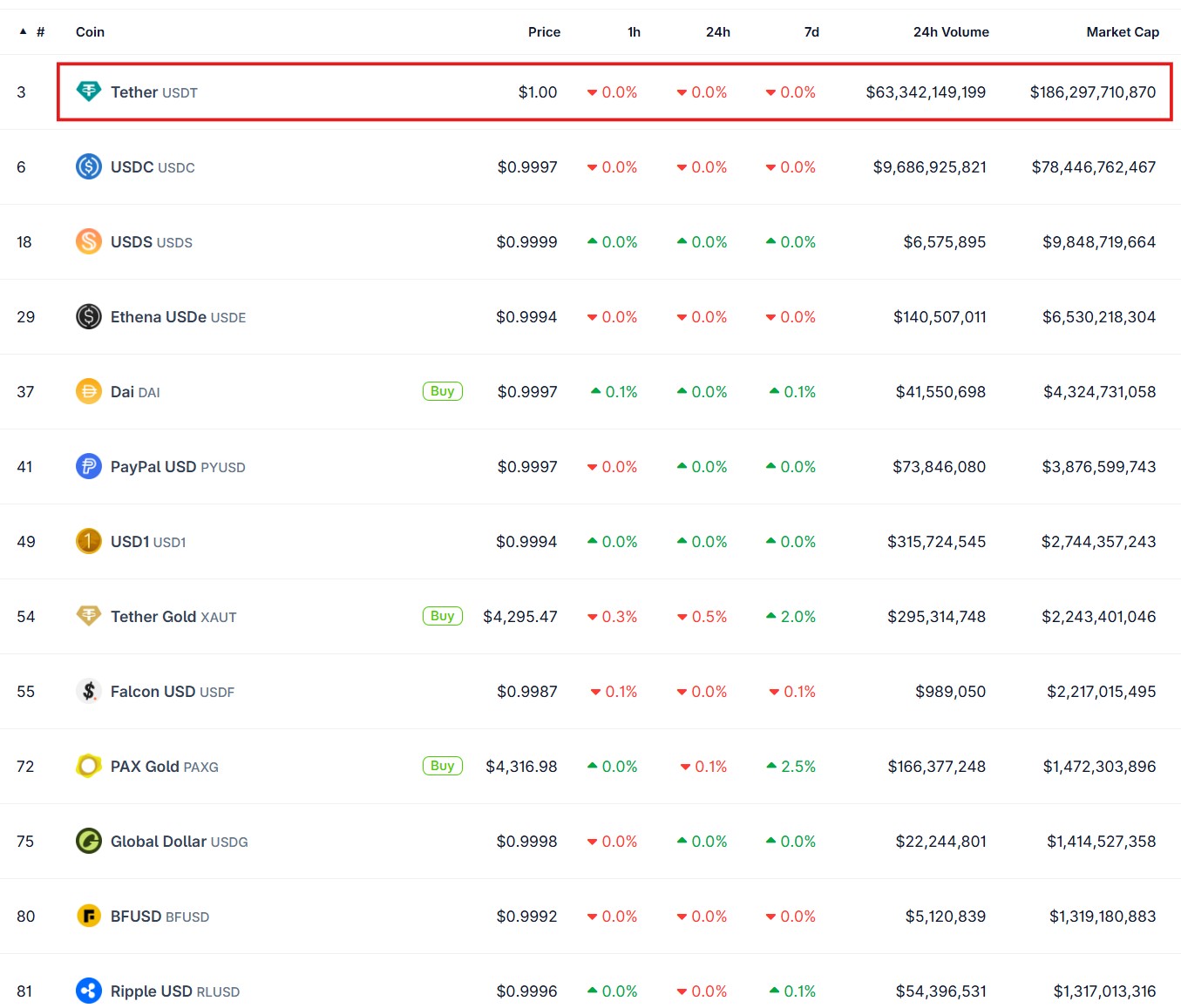Select the Dai coin logo icon
The width and height of the screenshot is (1181, 1008).
88,391
